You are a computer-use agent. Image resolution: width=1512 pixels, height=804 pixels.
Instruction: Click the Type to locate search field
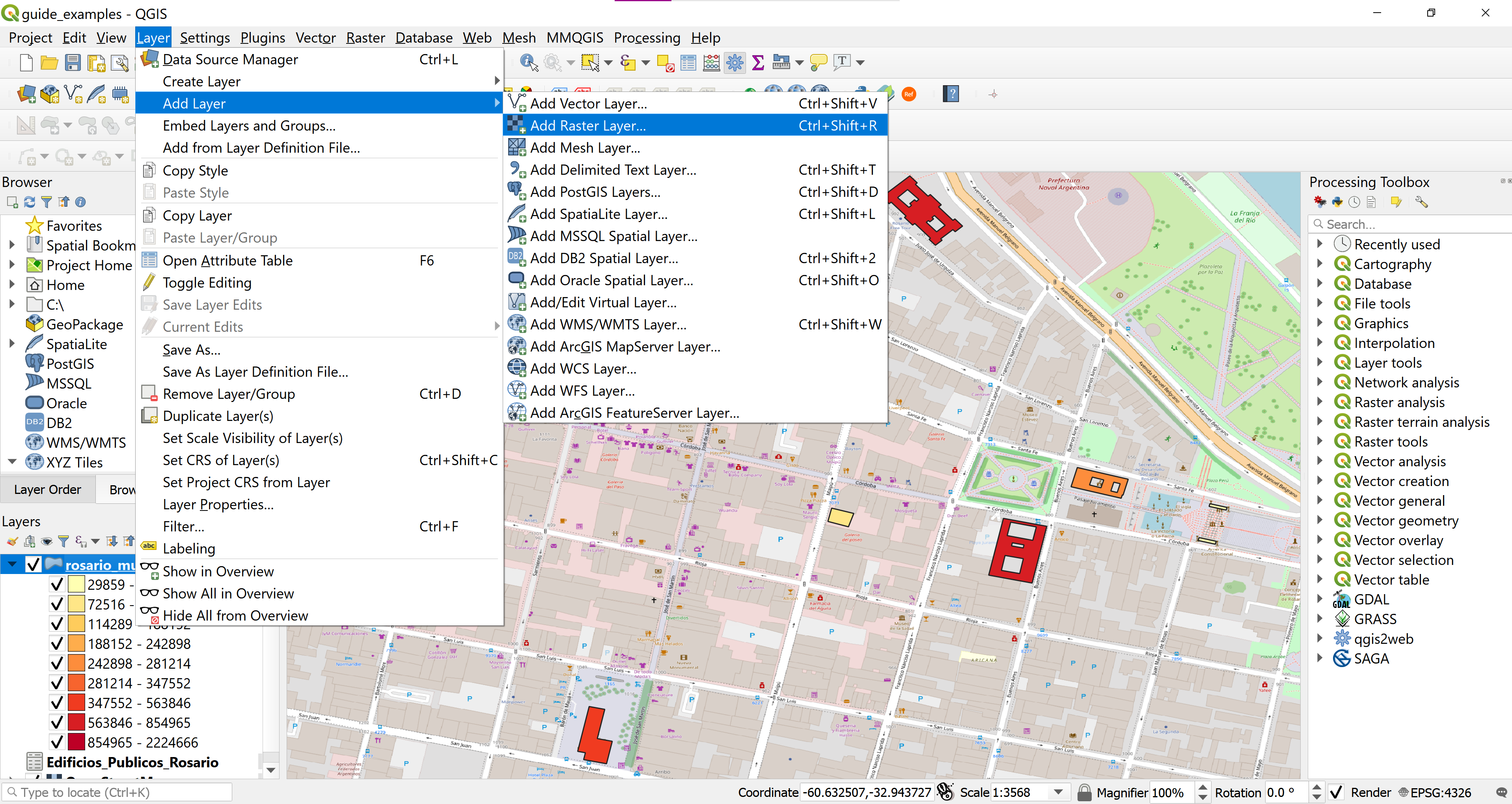point(117,792)
